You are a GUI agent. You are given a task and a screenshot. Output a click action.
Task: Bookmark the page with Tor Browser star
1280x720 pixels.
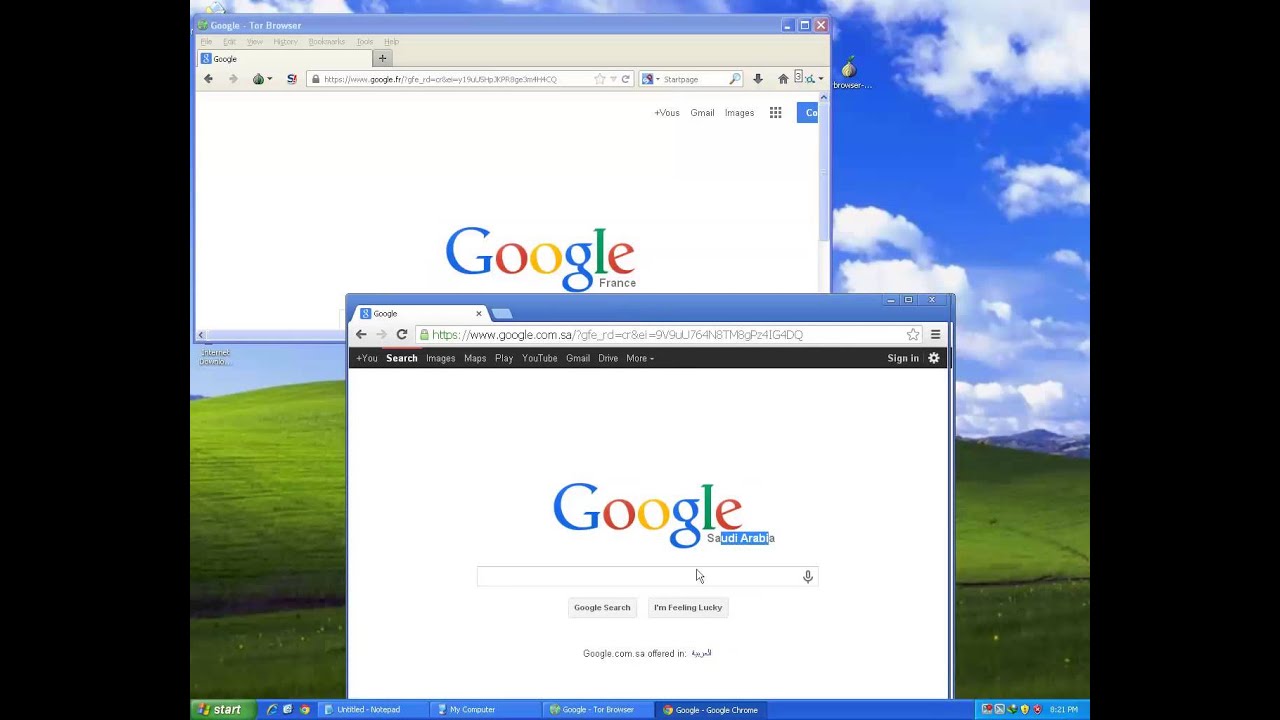(x=599, y=79)
